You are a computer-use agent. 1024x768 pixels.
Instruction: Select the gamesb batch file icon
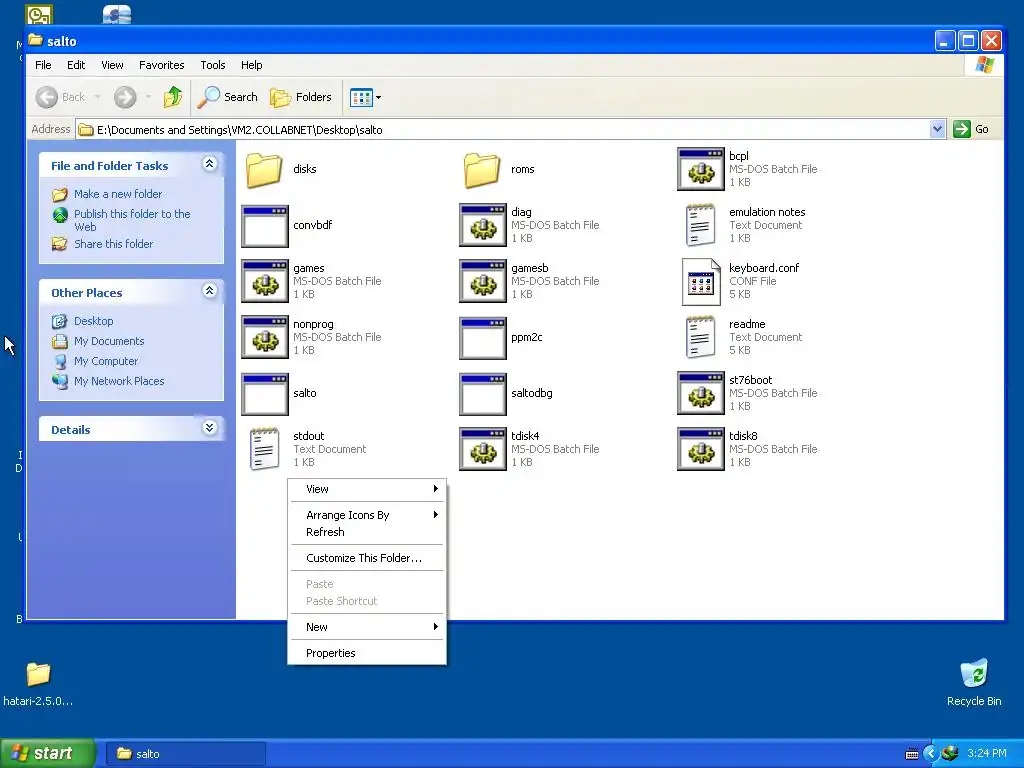[483, 281]
